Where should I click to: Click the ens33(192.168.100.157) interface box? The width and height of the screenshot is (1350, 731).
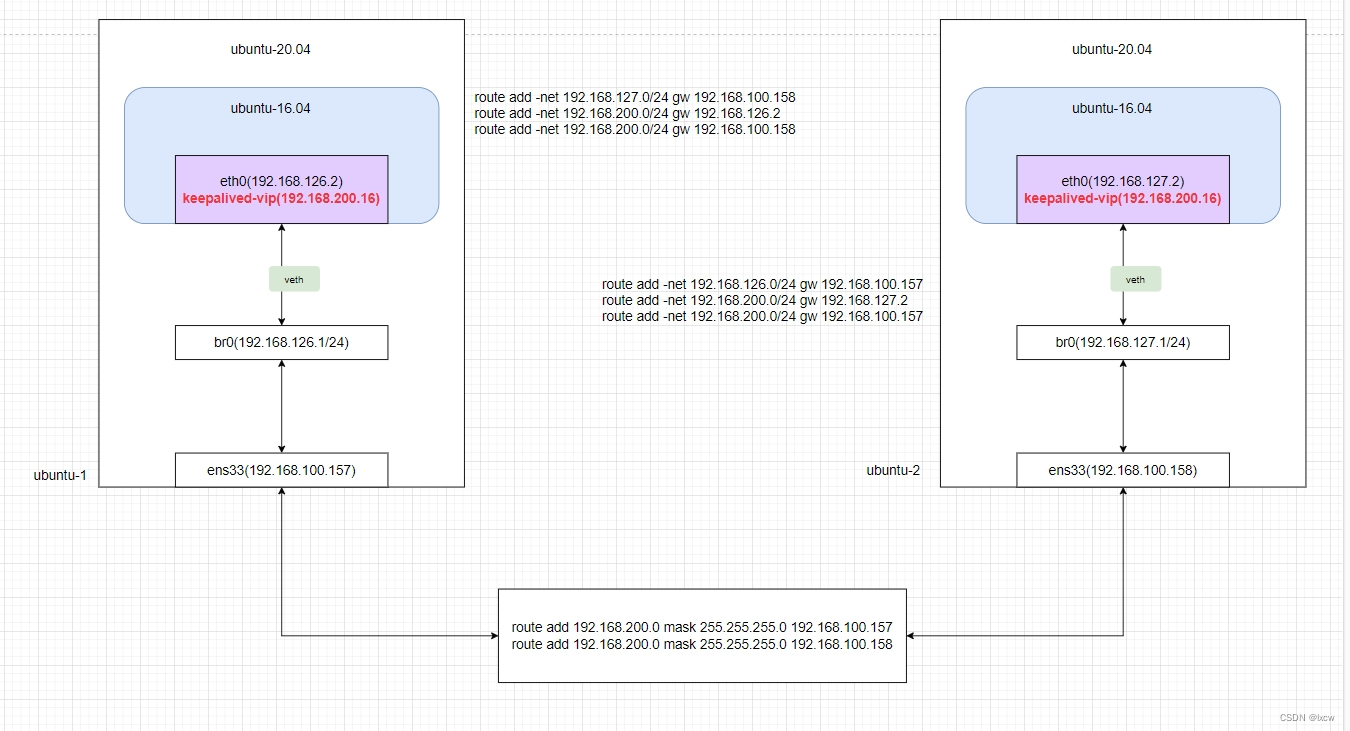point(281,470)
